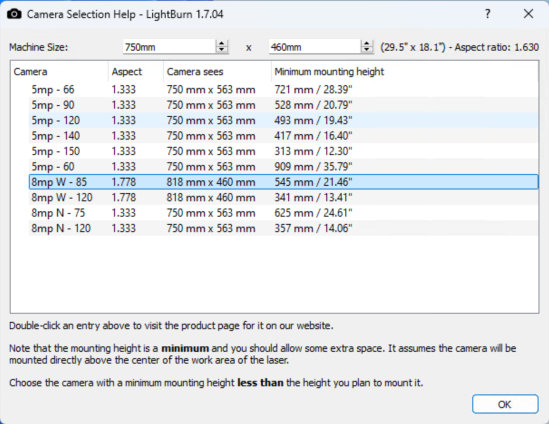Click the 357 mm / 14.06" height value
Viewport: 549px width, 424px height.
[x=313, y=228]
